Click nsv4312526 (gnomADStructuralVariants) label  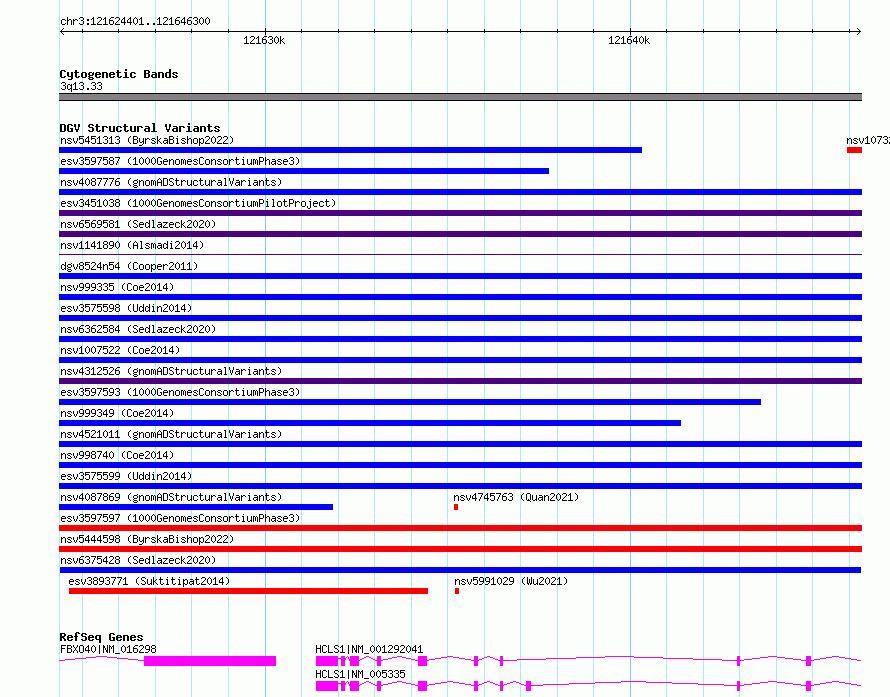point(171,371)
